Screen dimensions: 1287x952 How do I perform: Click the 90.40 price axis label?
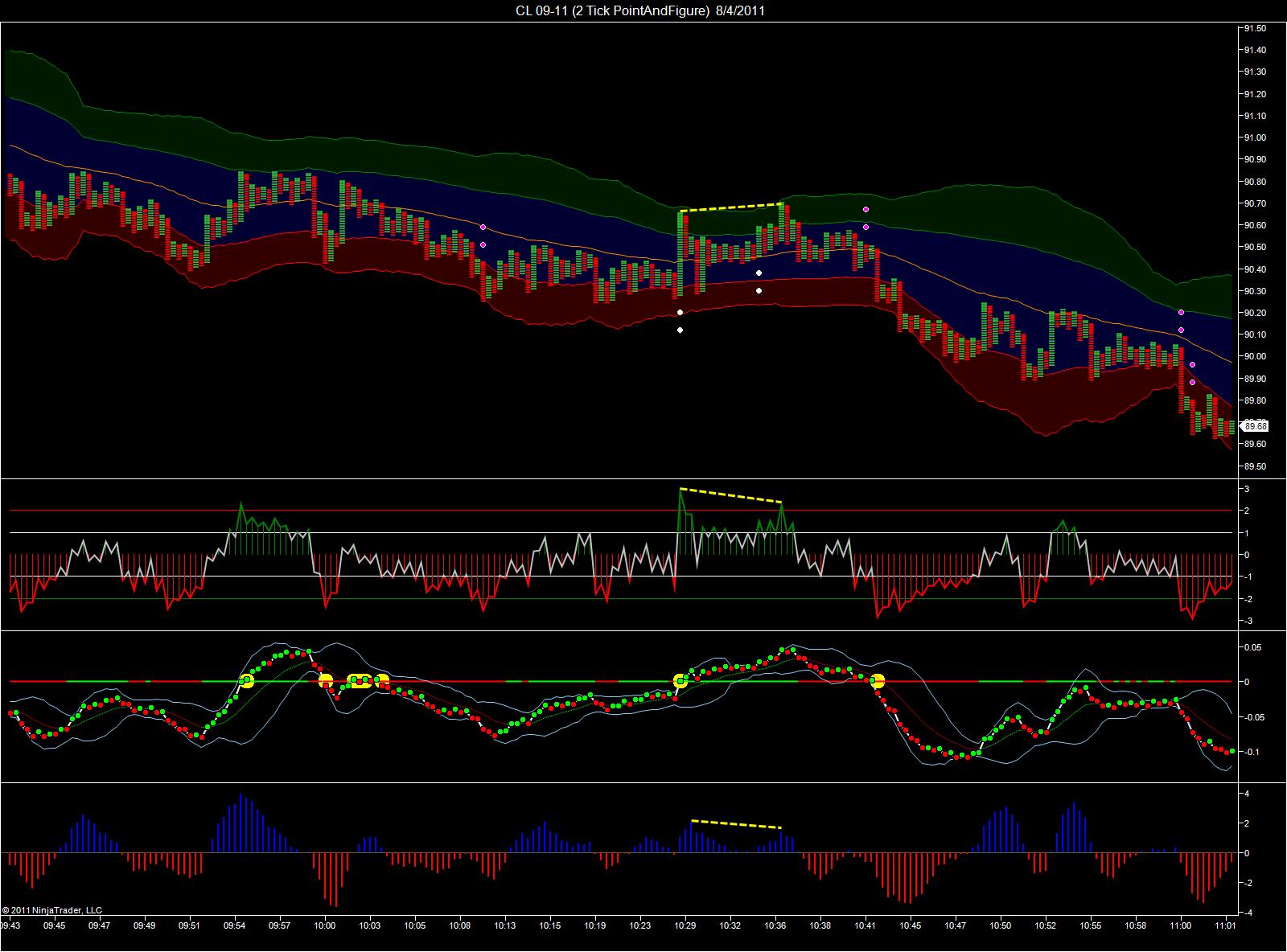point(1255,269)
